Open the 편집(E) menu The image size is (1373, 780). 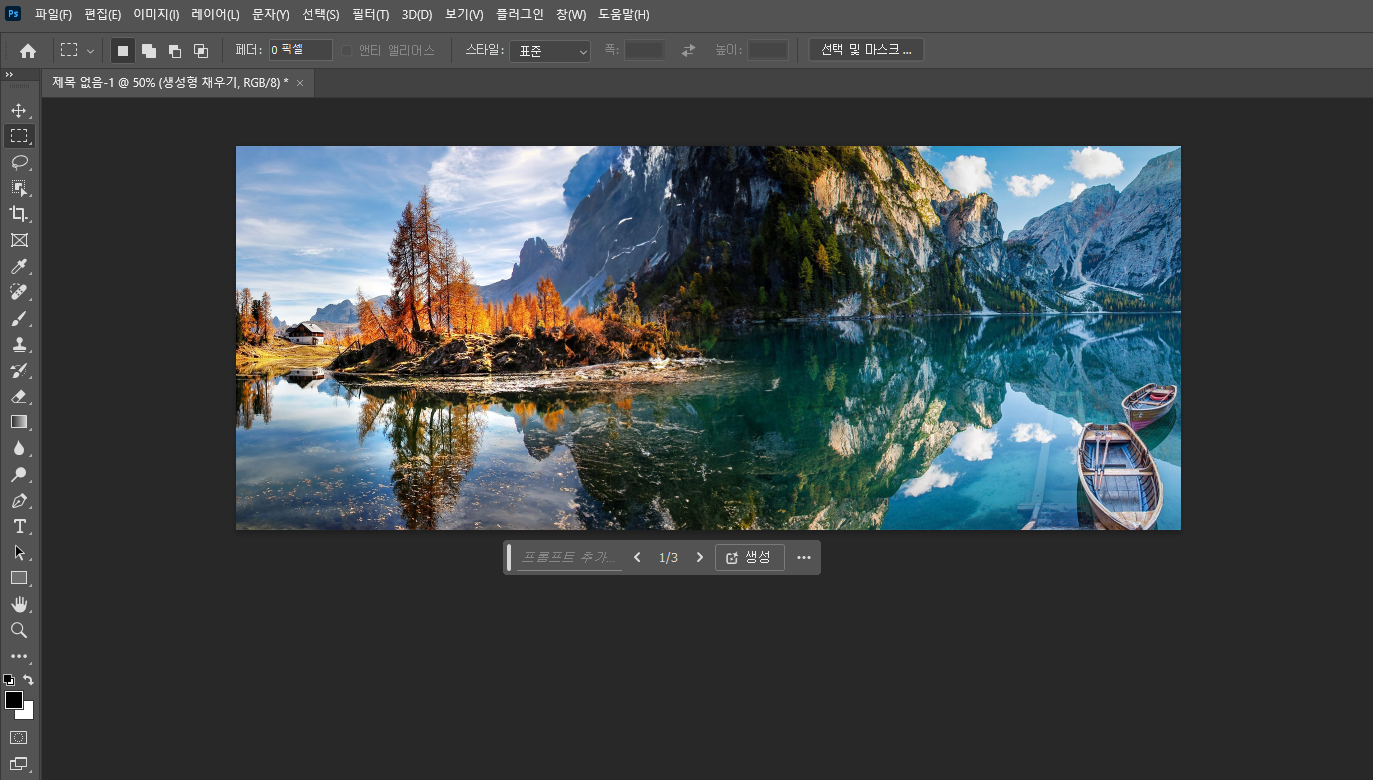pyautogui.click(x=103, y=15)
